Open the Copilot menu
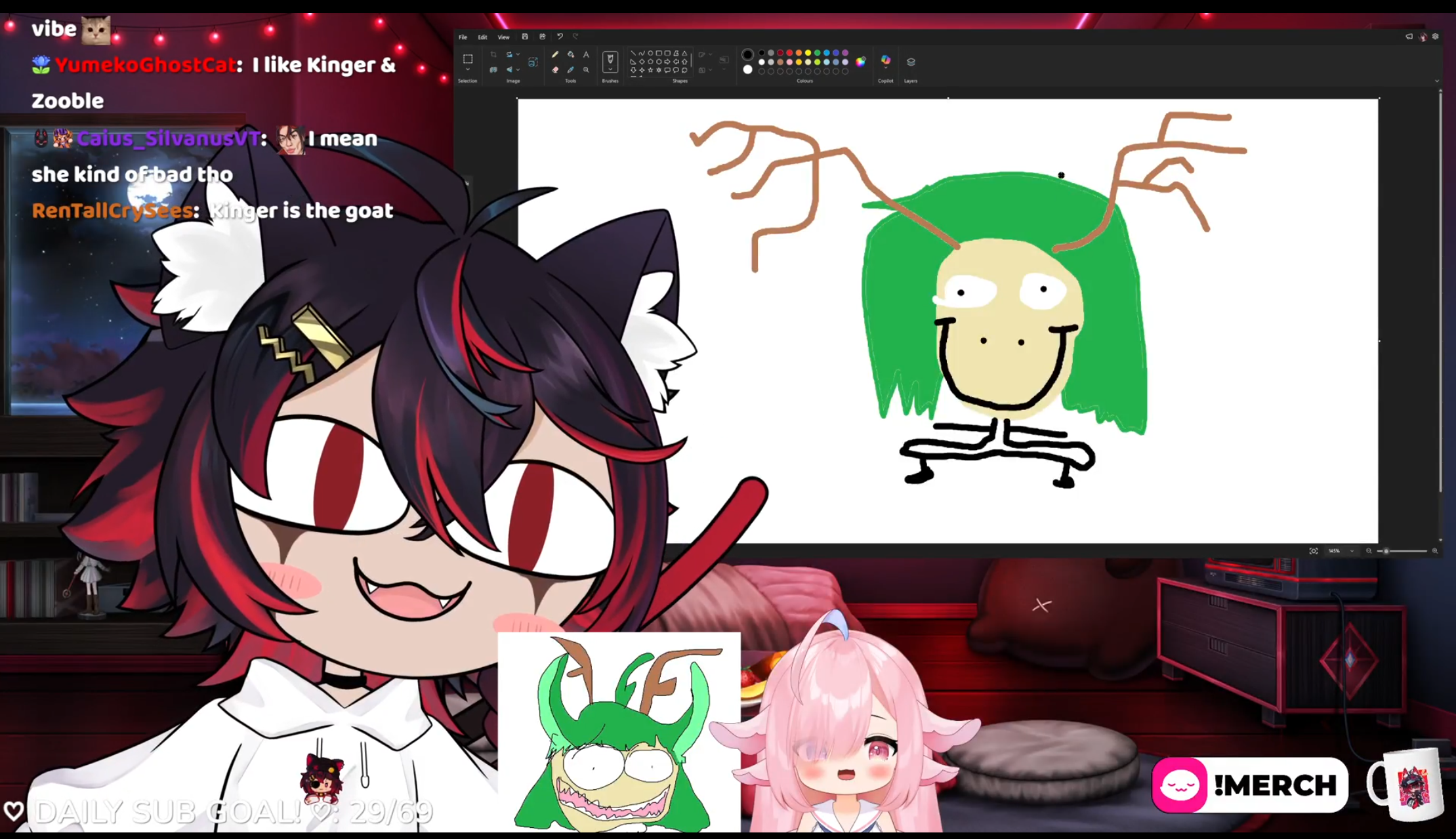Viewport: 1456px width, 839px height. 886,61
